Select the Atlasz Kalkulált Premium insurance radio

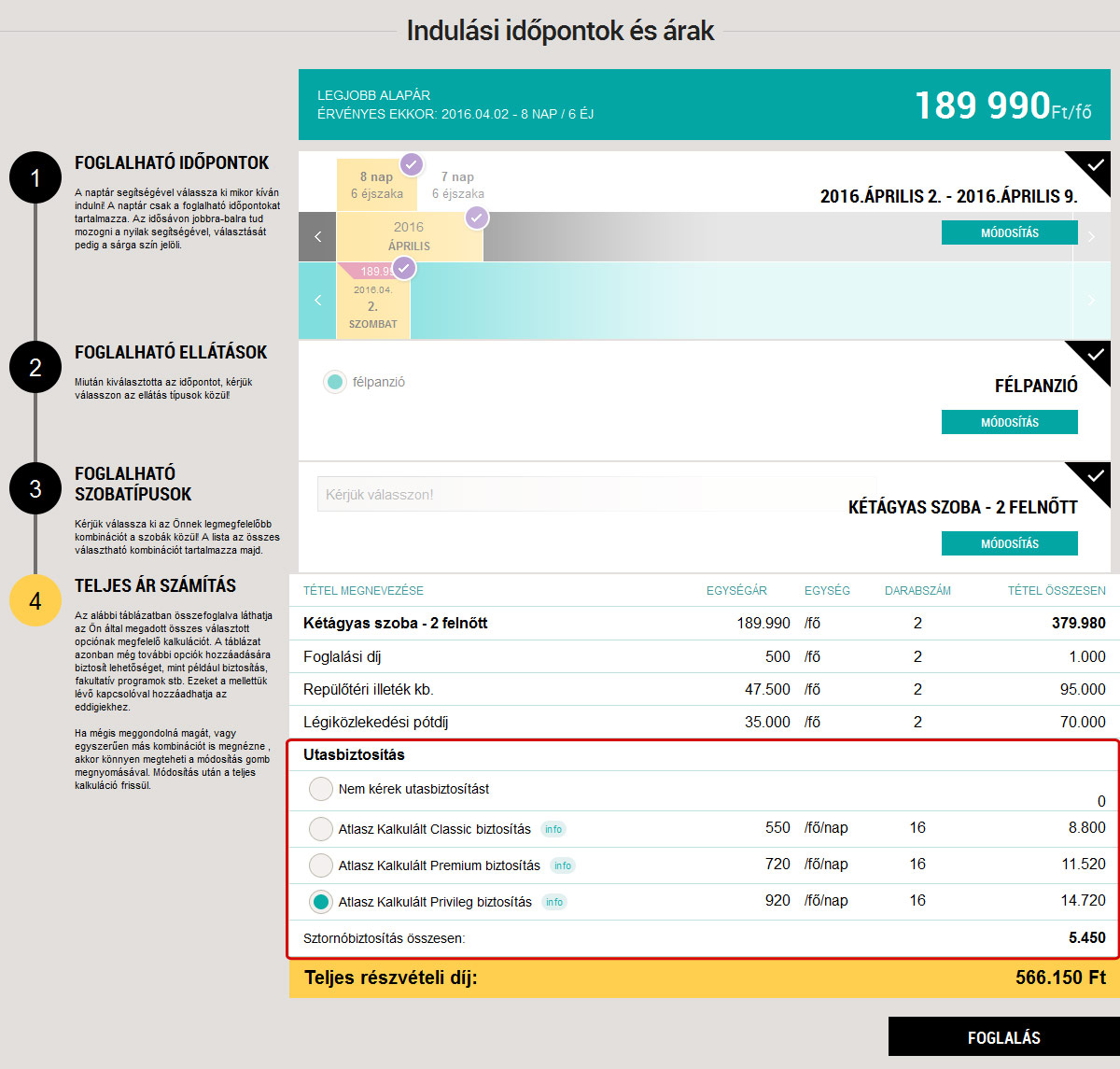click(321, 865)
